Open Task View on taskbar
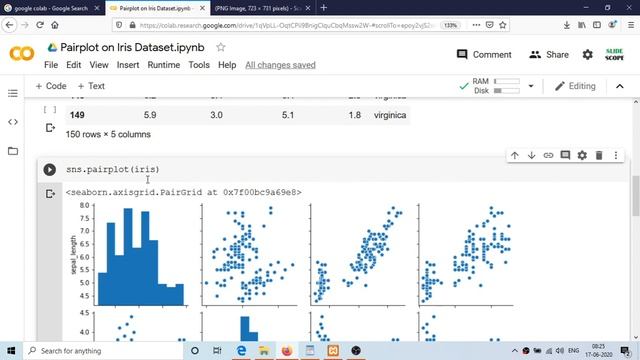Screen dimensions: 640x360 (x=217, y=351)
